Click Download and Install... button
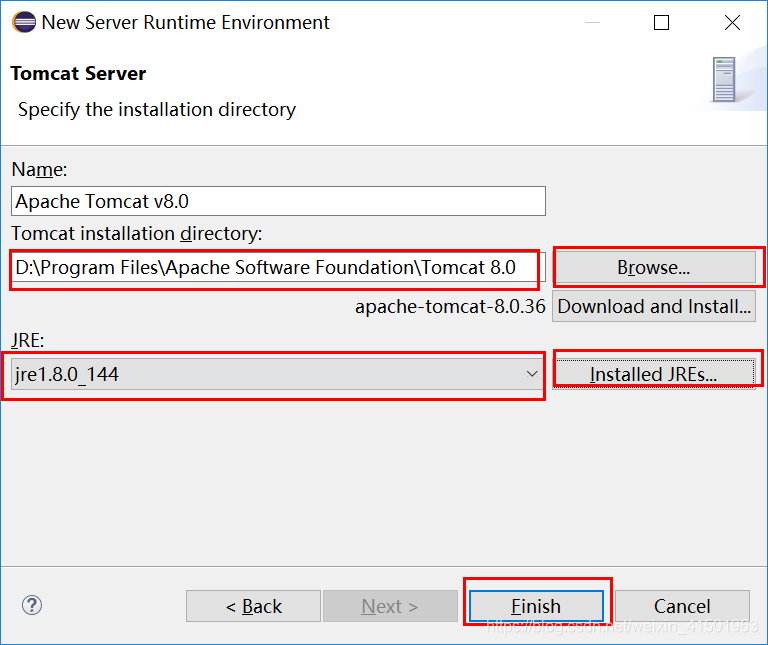 click(x=654, y=307)
